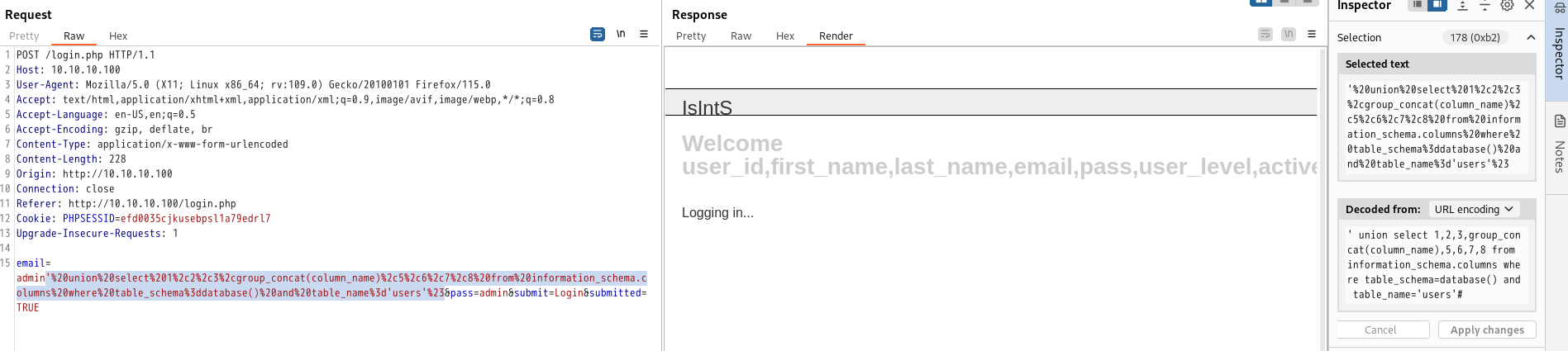Click the Origin header line
The width and height of the screenshot is (1568, 351).
[94, 174]
